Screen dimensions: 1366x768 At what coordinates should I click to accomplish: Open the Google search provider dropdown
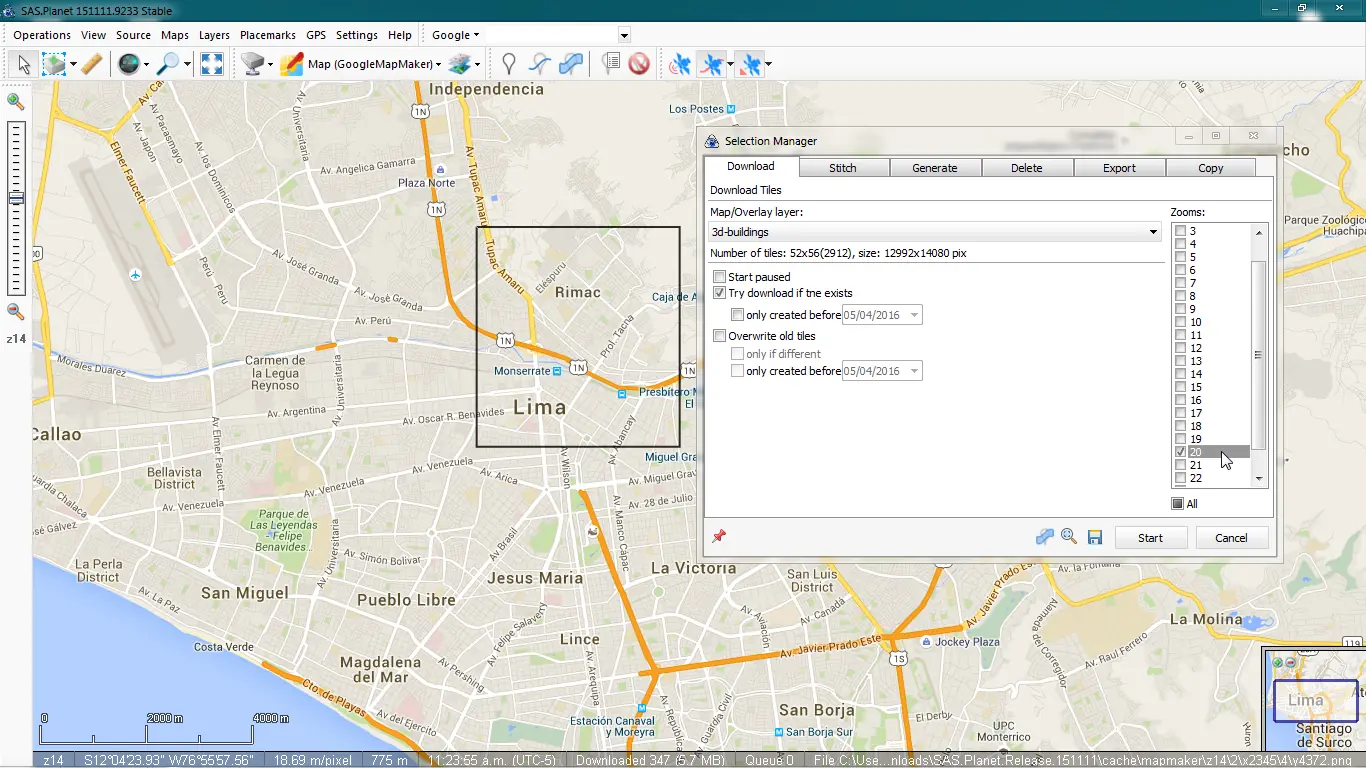[x=455, y=35]
